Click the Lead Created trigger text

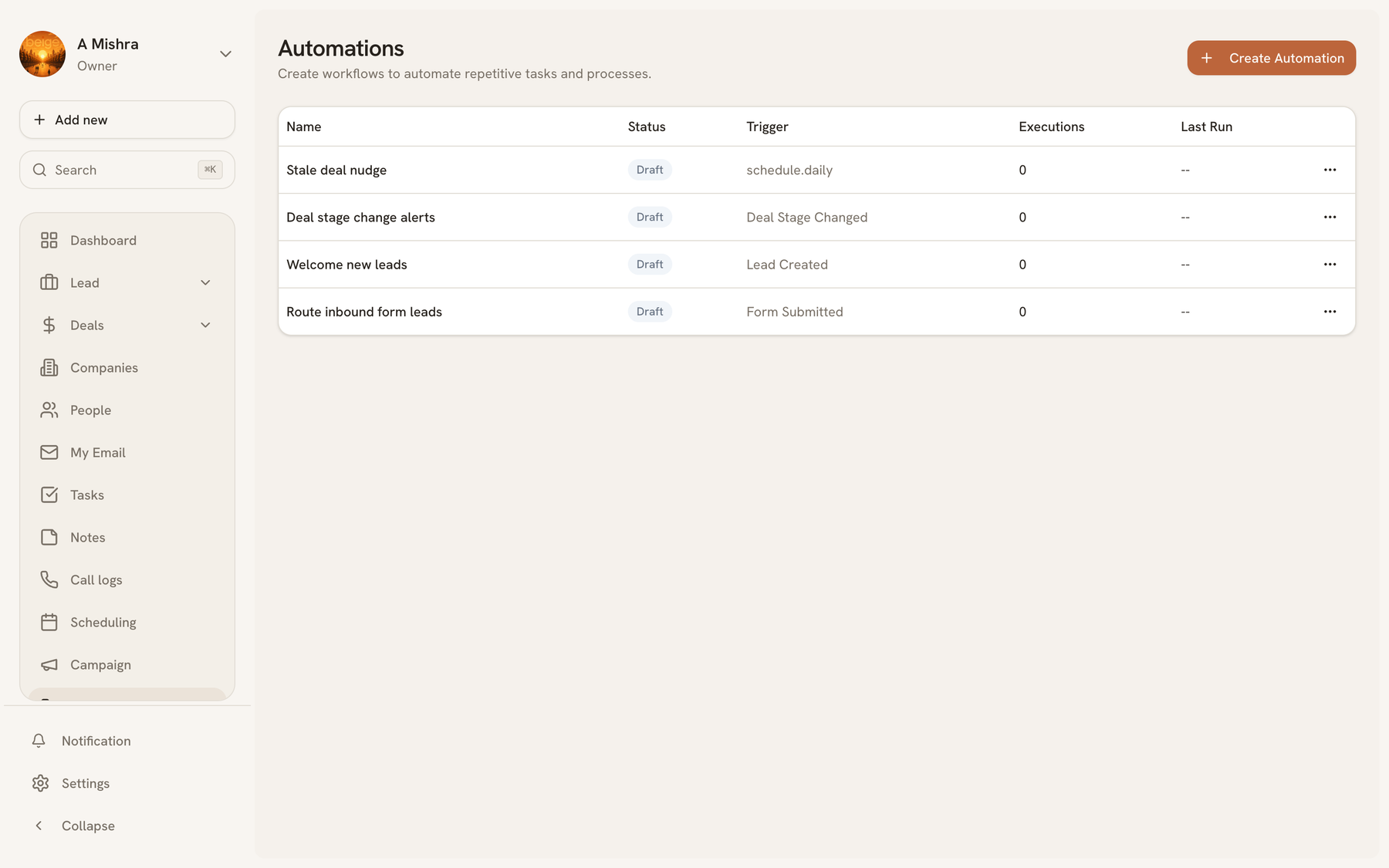coord(787,265)
